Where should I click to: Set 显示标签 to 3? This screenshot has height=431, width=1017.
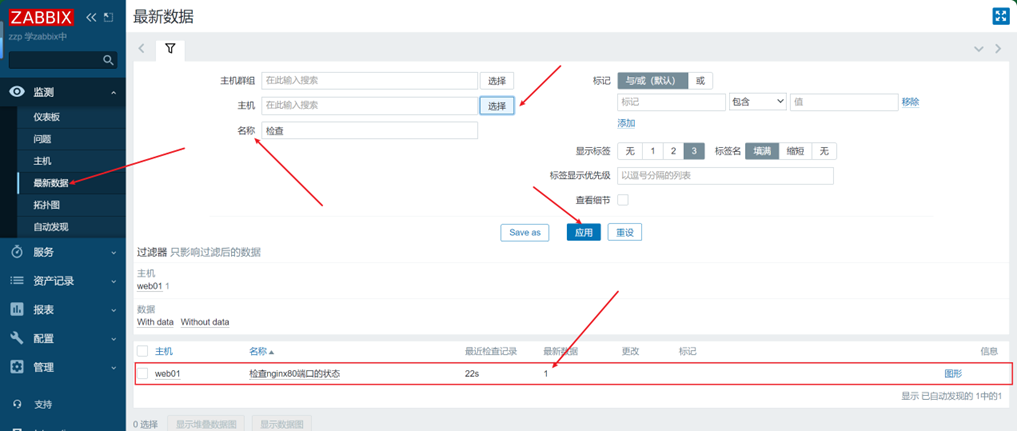(694, 151)
